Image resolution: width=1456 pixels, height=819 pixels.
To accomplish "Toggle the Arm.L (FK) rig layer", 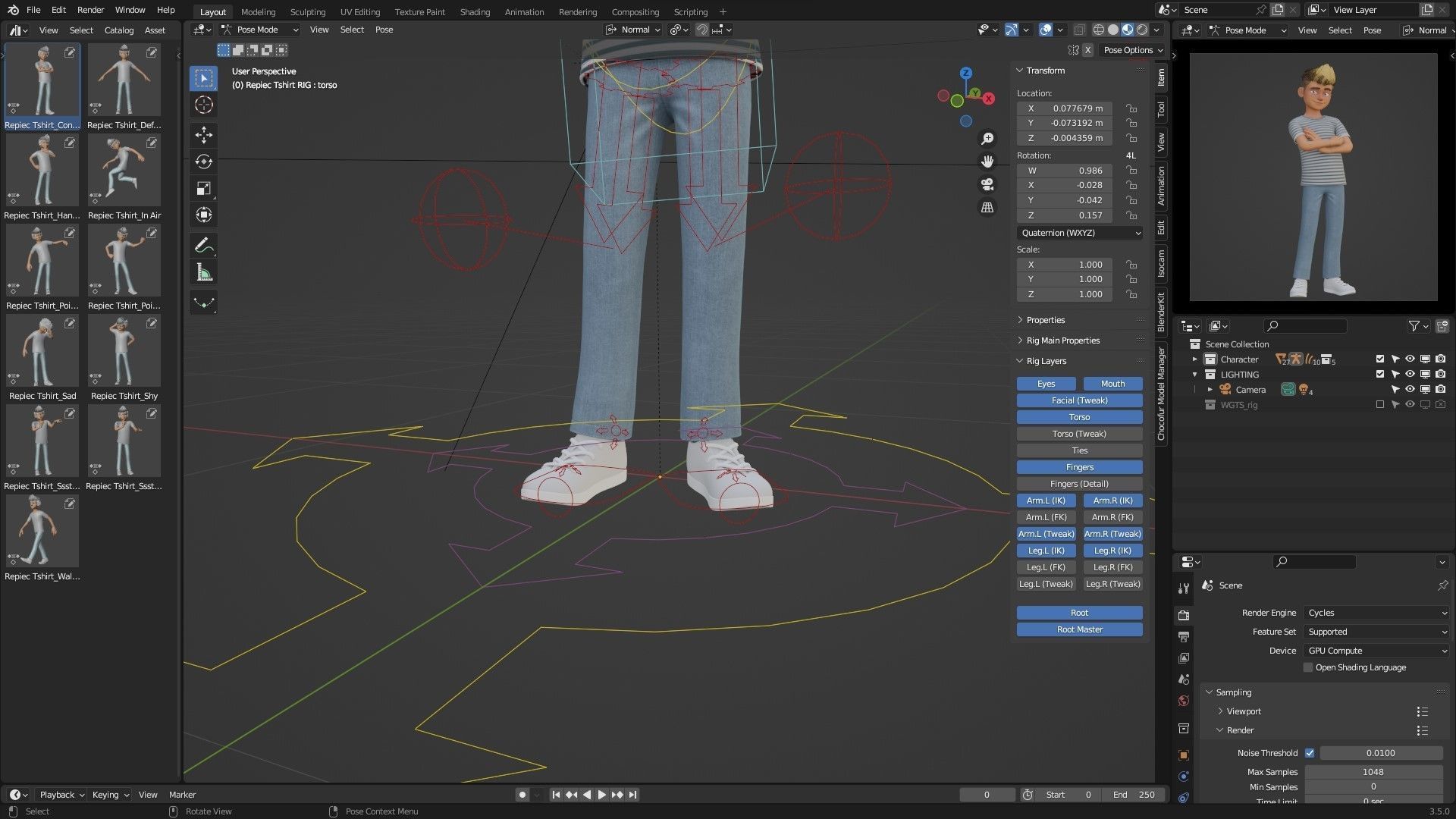I will pyautogui.click(x=1046, y=517).
